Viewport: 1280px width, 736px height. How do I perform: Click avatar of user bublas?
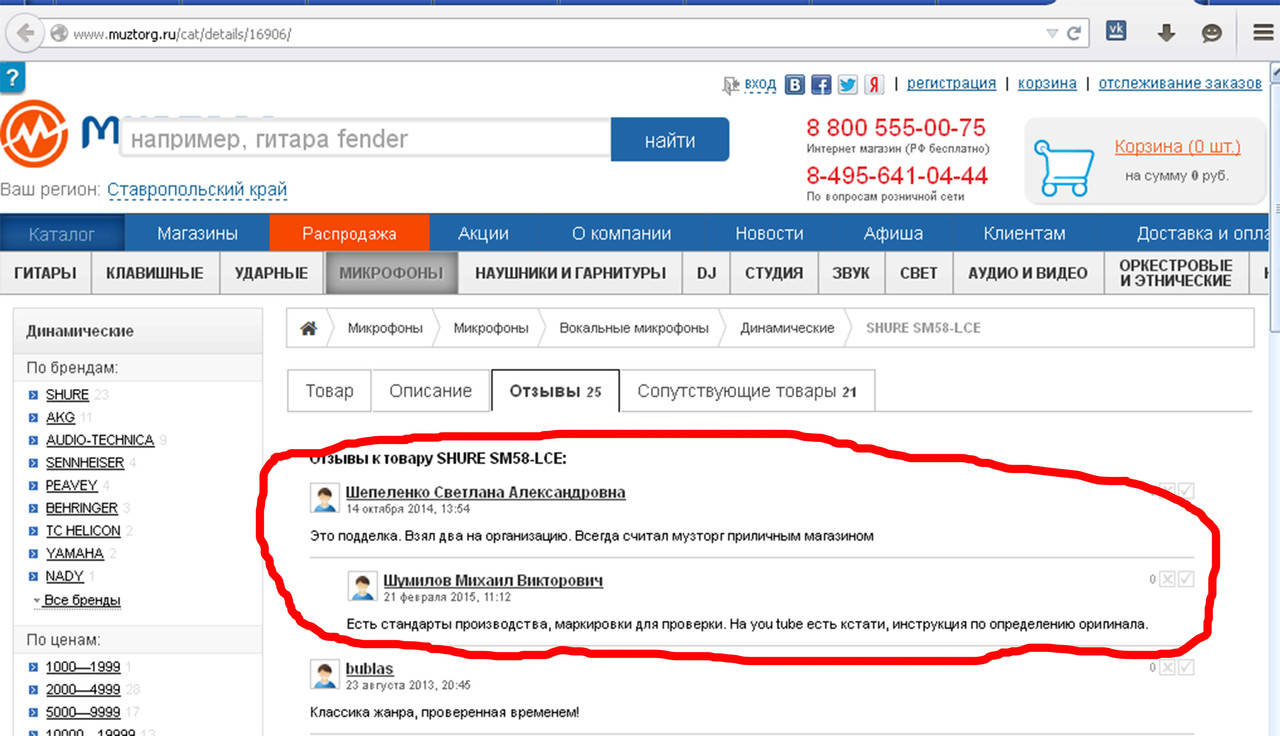[324, 674]
